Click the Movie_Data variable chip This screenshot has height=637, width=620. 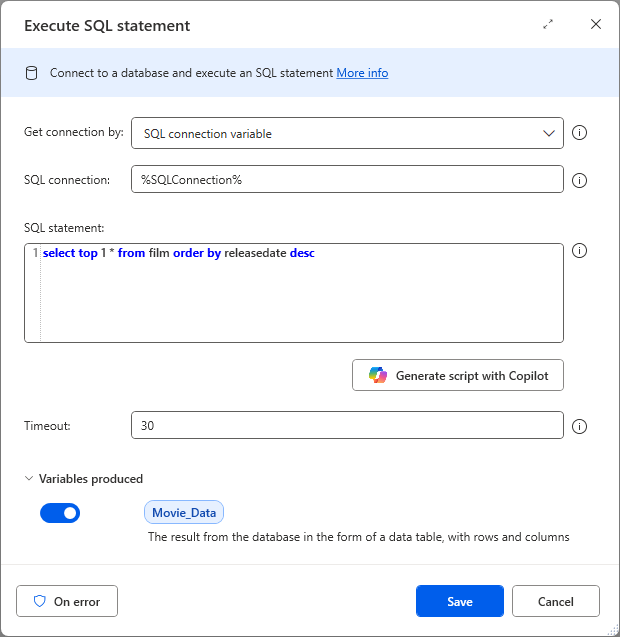(x=184, y=512)
